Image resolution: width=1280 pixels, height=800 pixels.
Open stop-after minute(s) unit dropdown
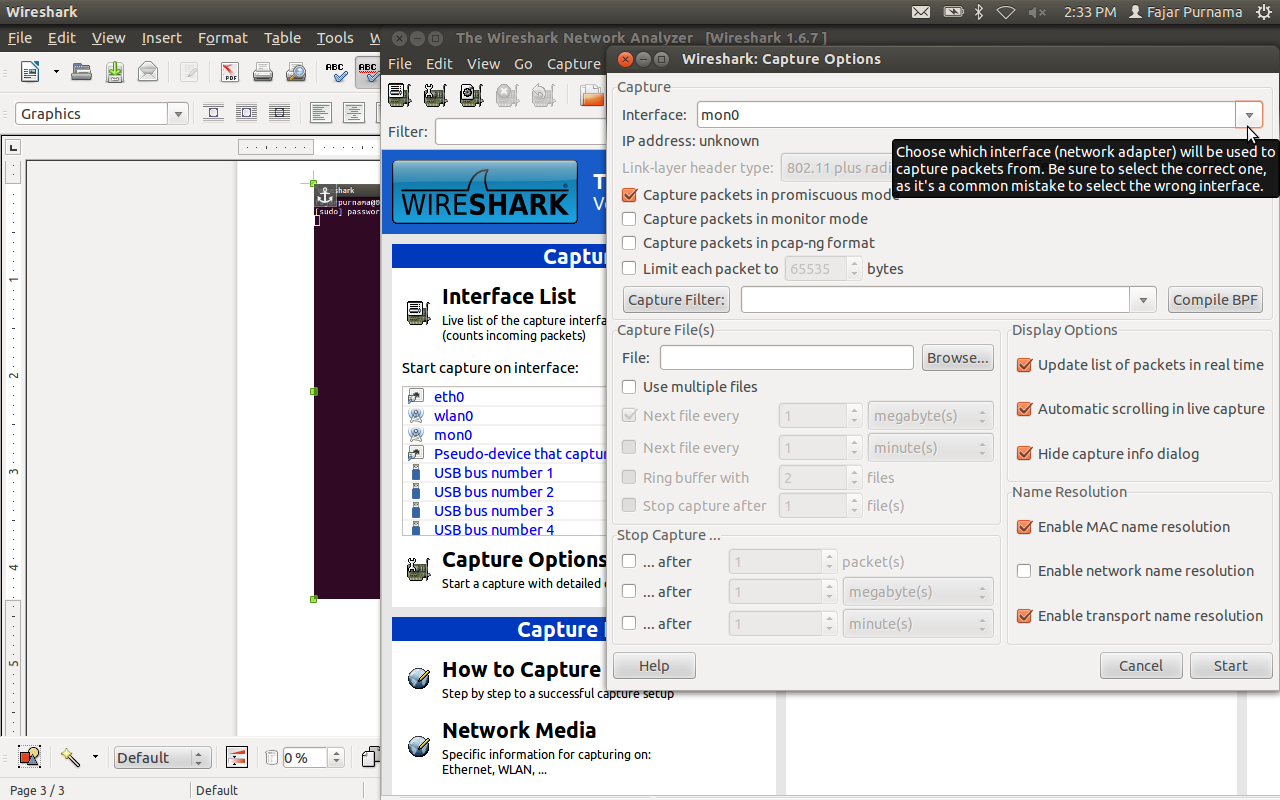[x=918, y=624]
